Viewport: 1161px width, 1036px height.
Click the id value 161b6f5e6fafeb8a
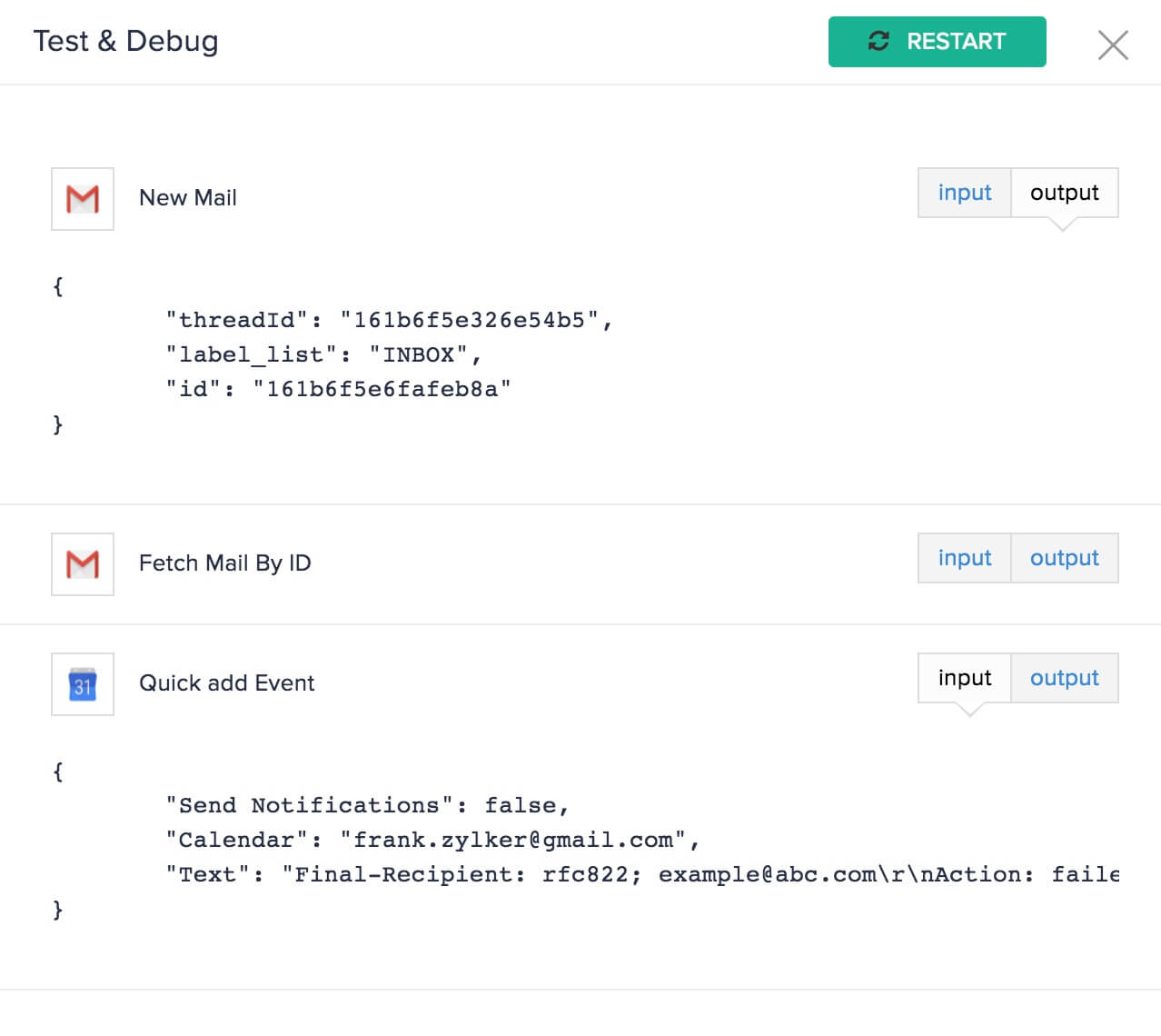tap(382, 389)
